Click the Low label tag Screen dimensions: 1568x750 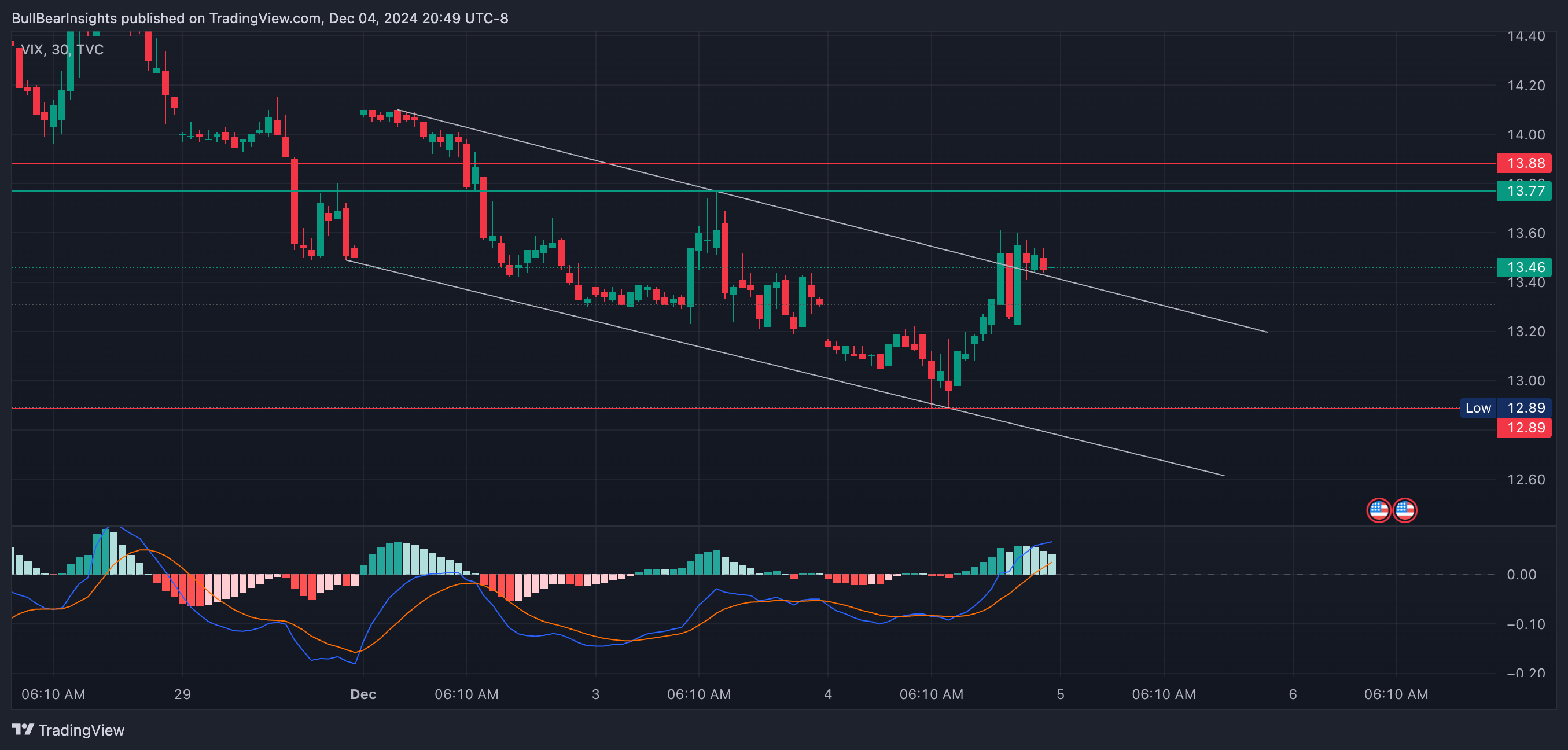(1478, 408)
